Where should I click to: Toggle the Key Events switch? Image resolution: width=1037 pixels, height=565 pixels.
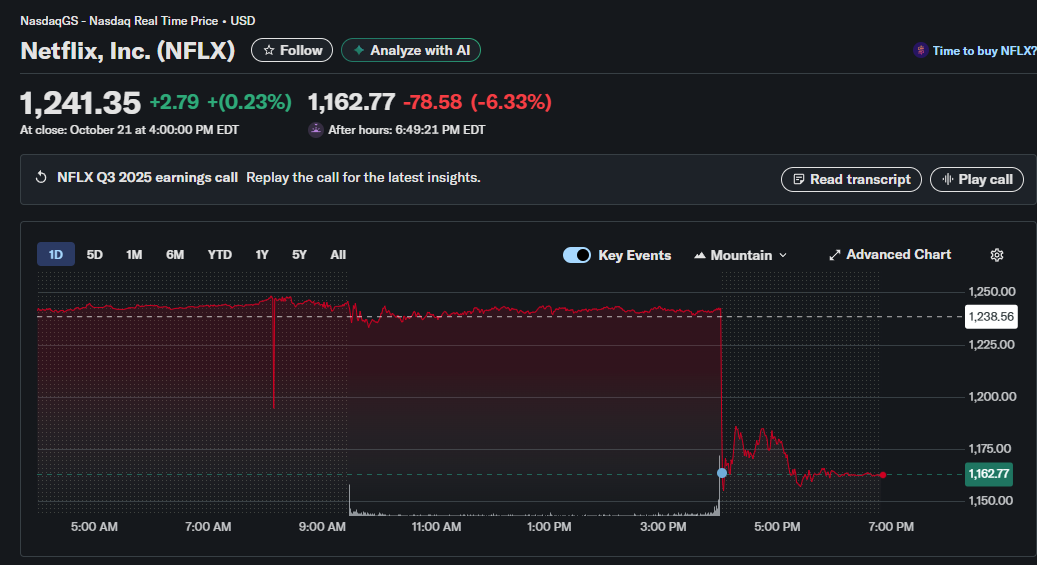(577, 255)
